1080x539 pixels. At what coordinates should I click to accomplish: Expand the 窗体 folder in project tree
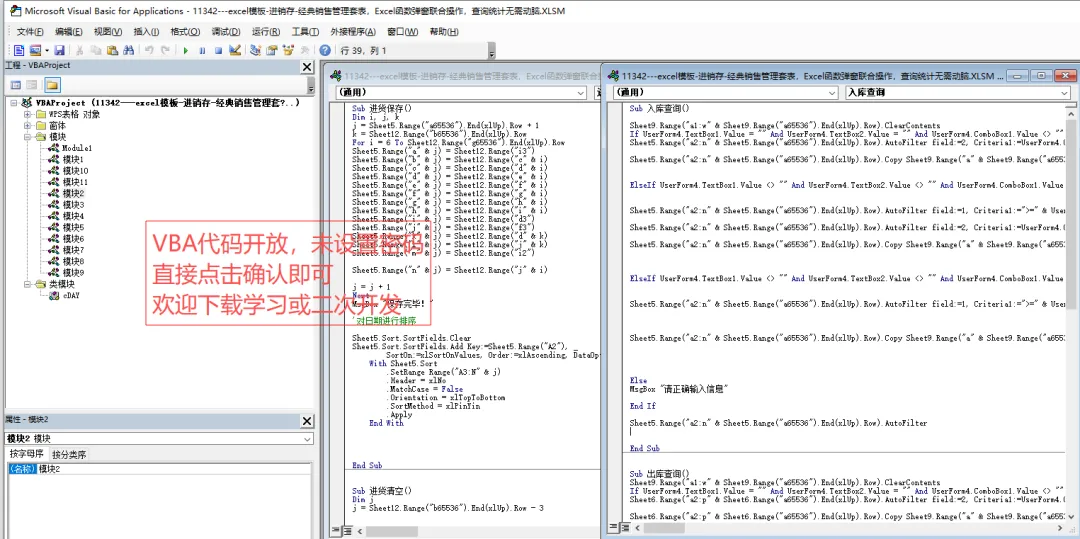tap(28, 126)
